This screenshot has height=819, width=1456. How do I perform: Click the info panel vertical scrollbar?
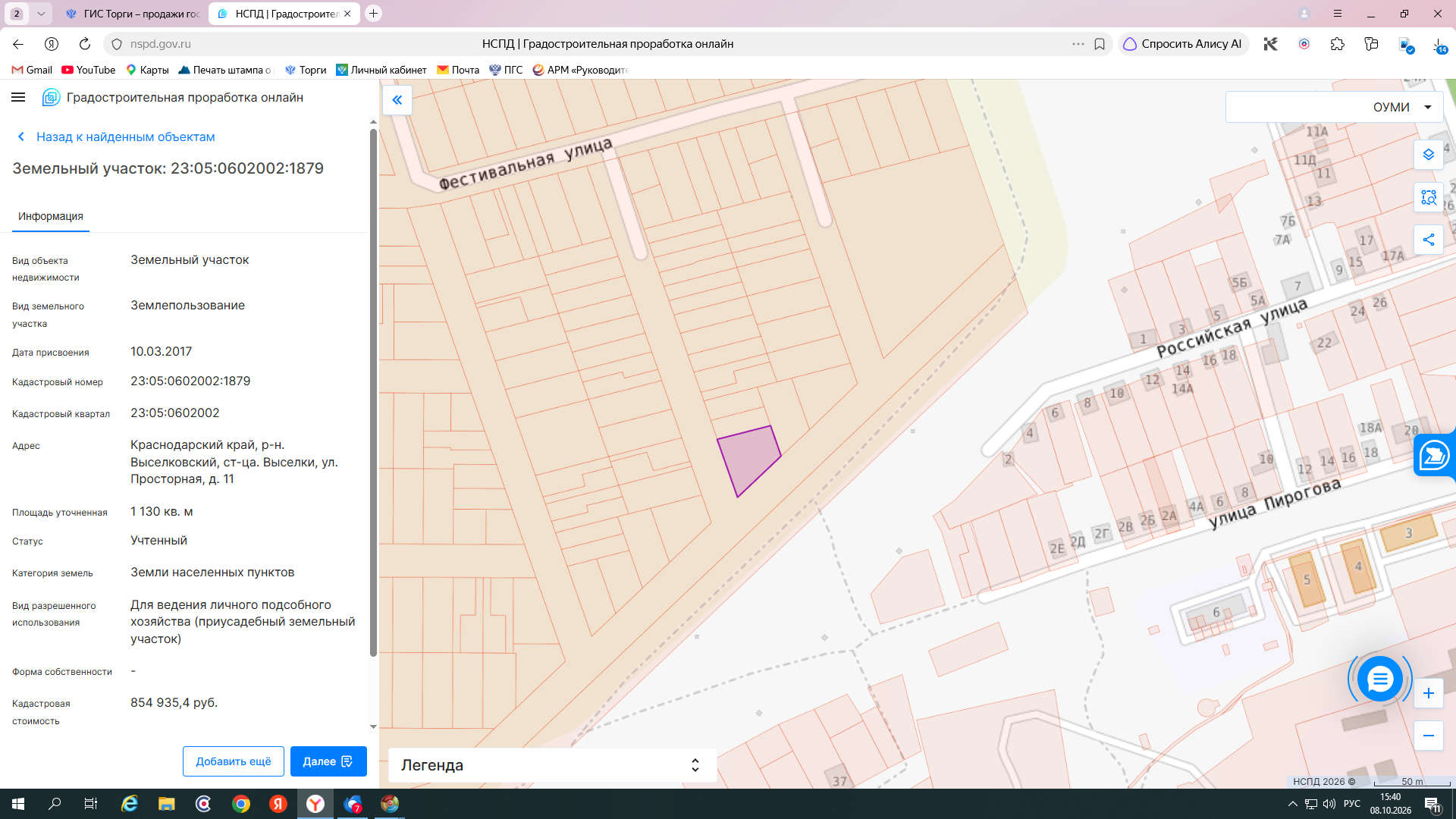tap(373, 393)
